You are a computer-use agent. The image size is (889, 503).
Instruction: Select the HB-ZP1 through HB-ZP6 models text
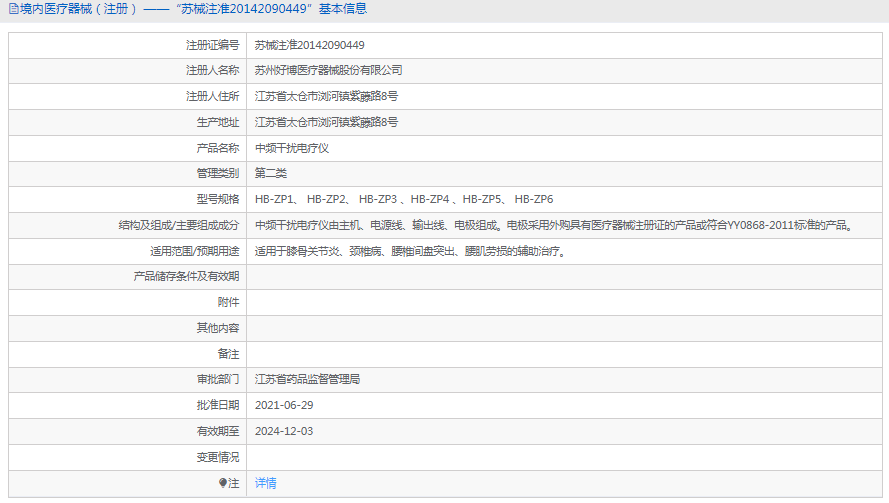[x=404, y=200]
